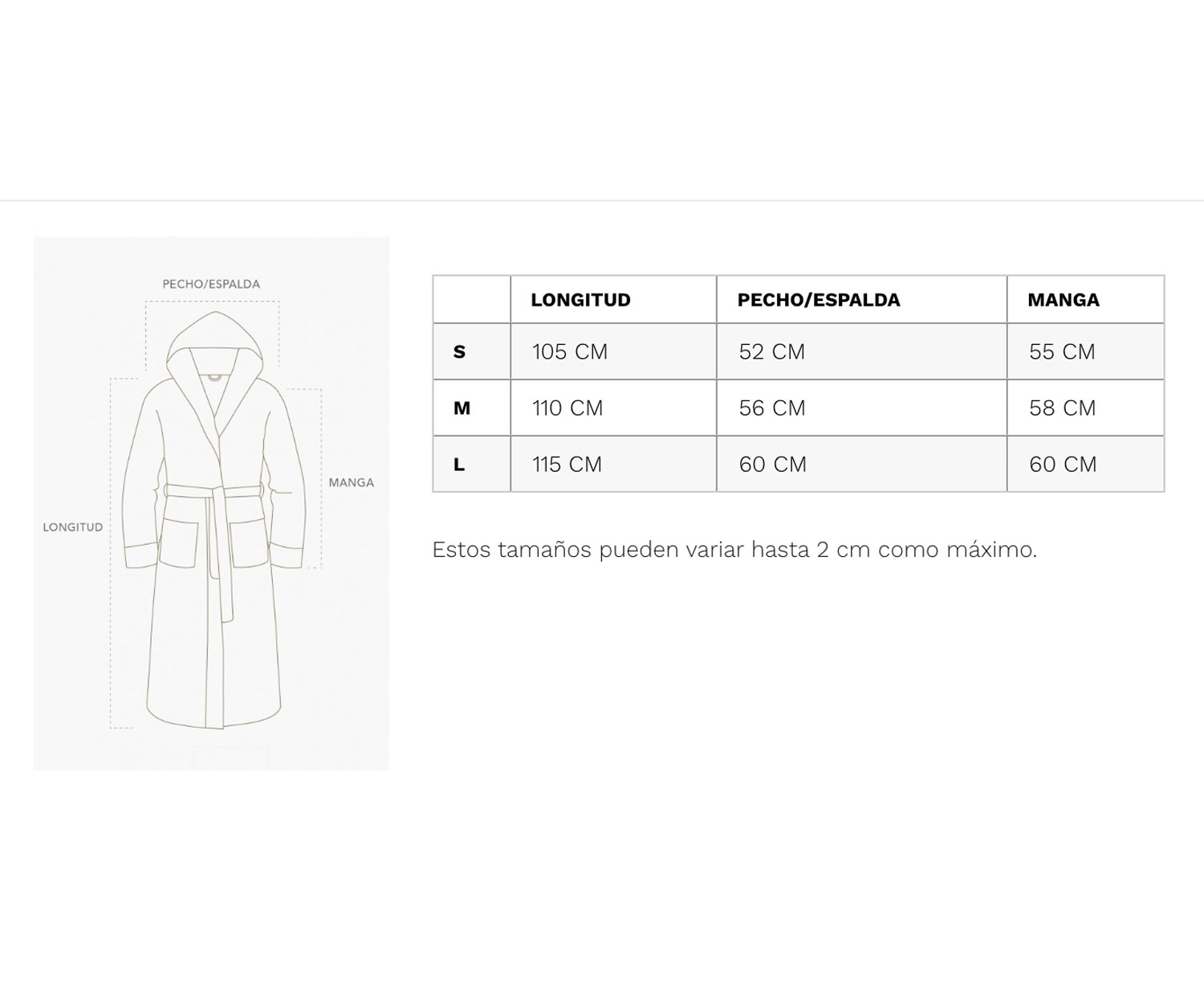Select the 115 CM length cell for size L
Viewport: 1204px width, 1003px height.
[567, 464]
